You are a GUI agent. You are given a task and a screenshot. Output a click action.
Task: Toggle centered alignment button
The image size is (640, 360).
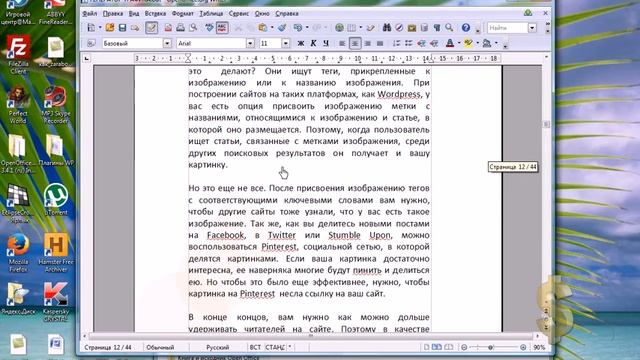pos(355,43)
